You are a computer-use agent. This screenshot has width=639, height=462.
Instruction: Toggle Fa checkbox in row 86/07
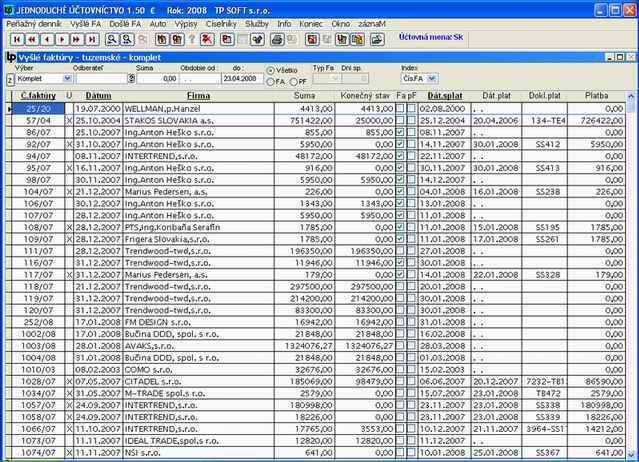coord(400,132)
